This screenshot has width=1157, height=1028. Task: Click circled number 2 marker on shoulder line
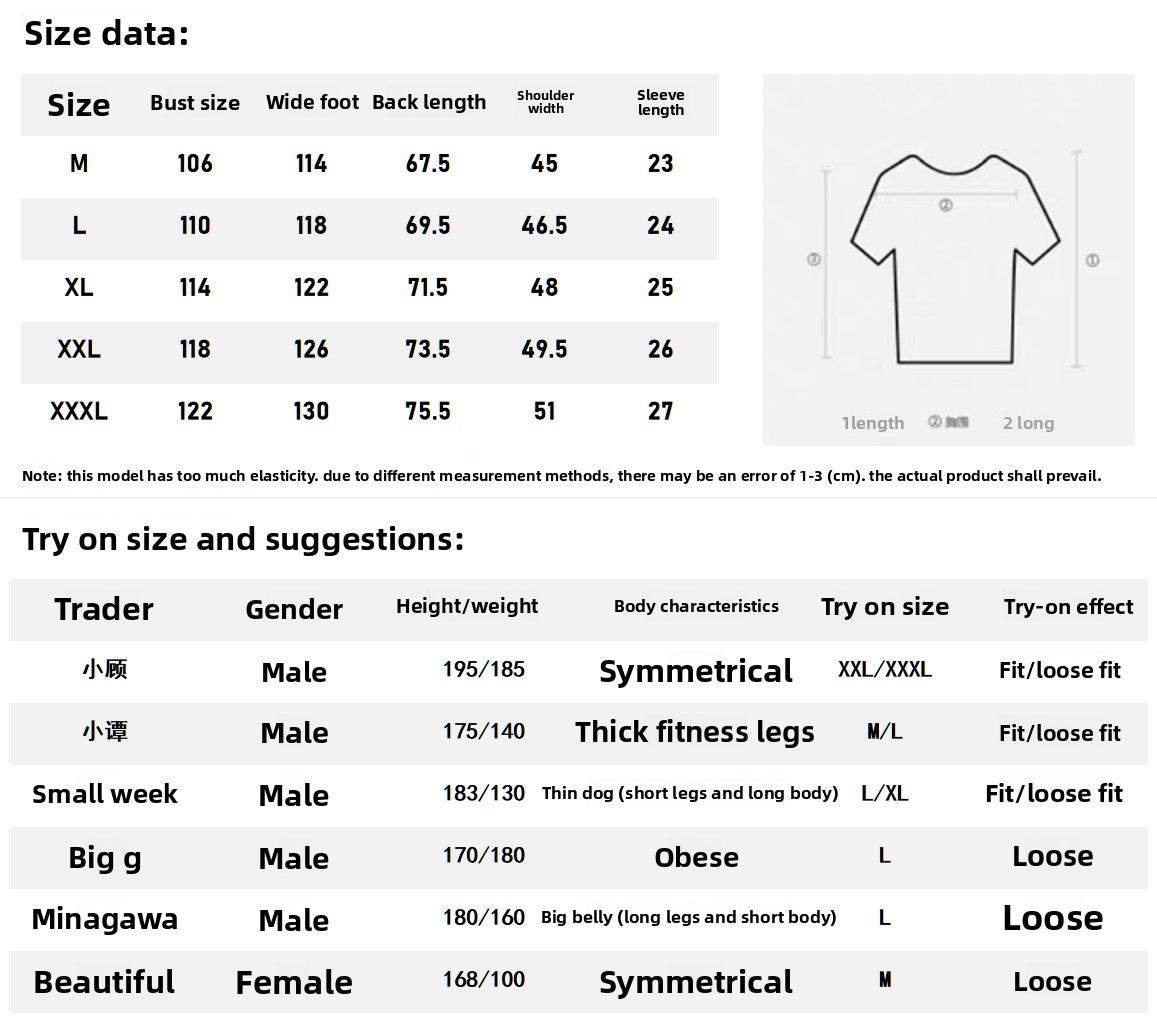pos(945,205)
